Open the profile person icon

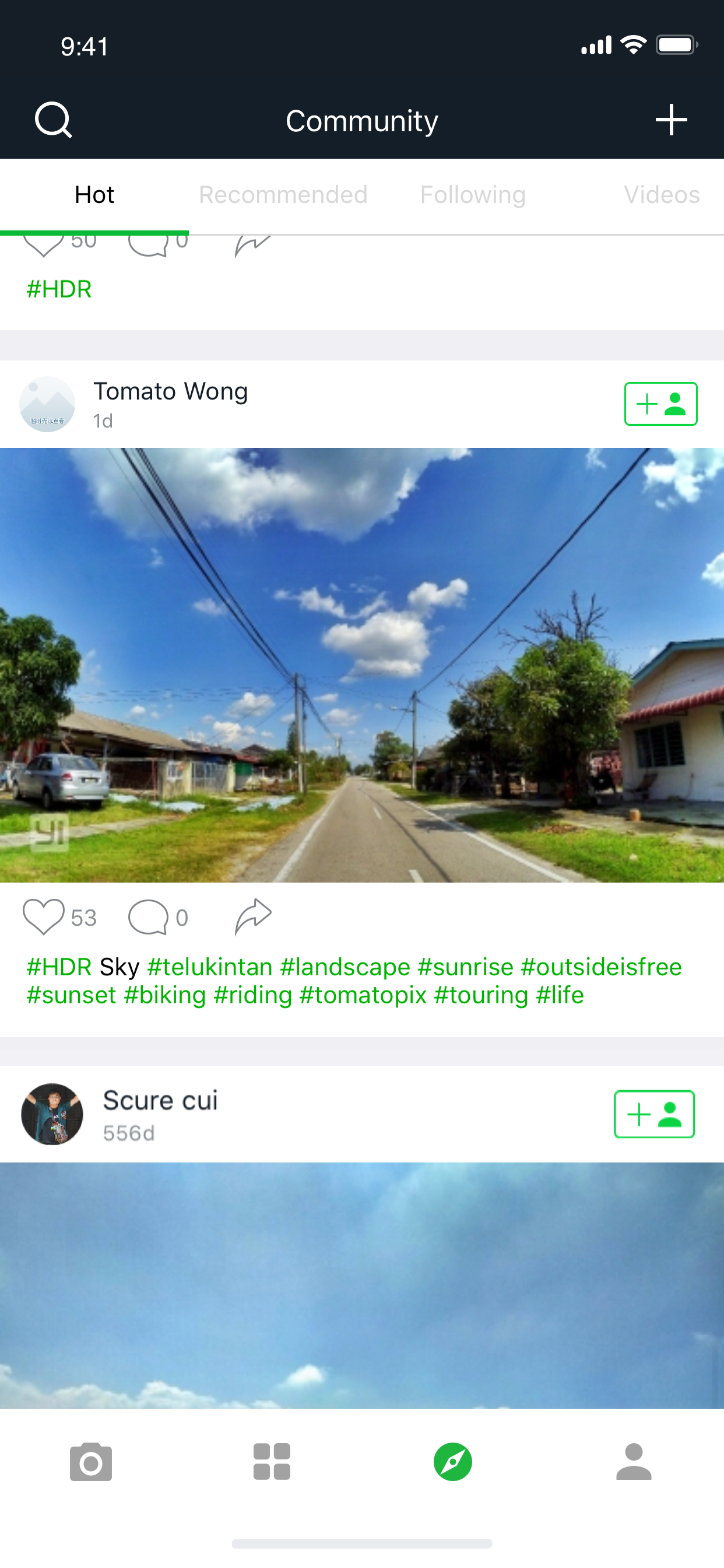633,1461
